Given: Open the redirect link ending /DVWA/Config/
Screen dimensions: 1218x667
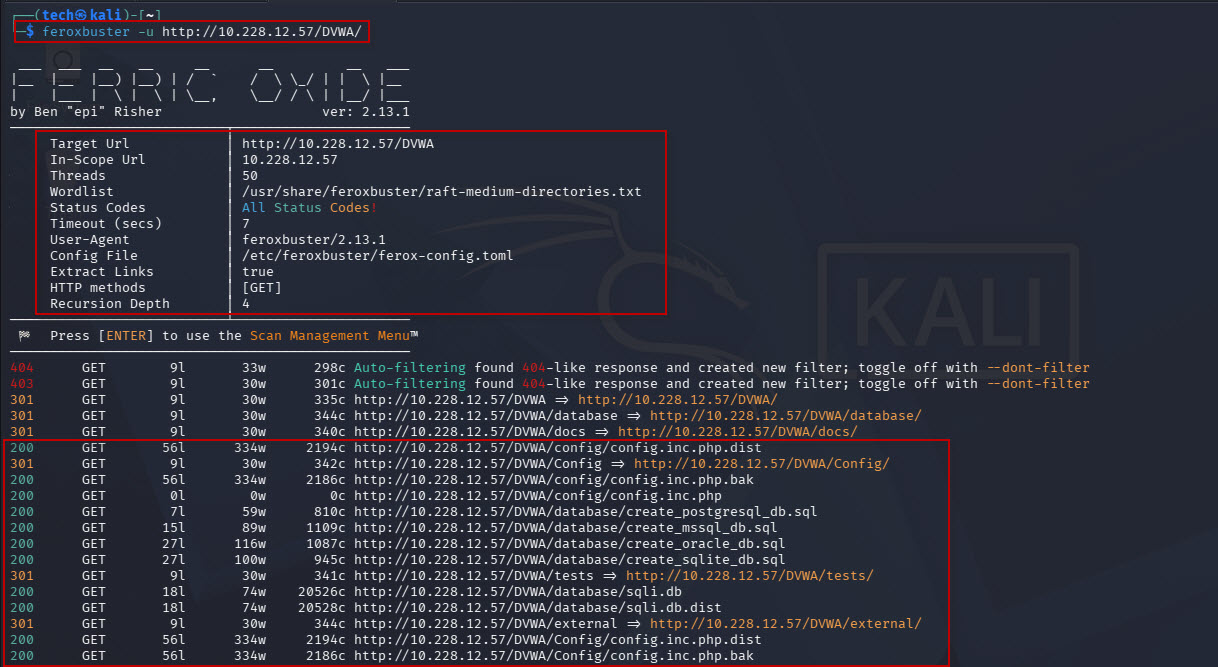Looking at the screenshot, I should coord(762,464).
